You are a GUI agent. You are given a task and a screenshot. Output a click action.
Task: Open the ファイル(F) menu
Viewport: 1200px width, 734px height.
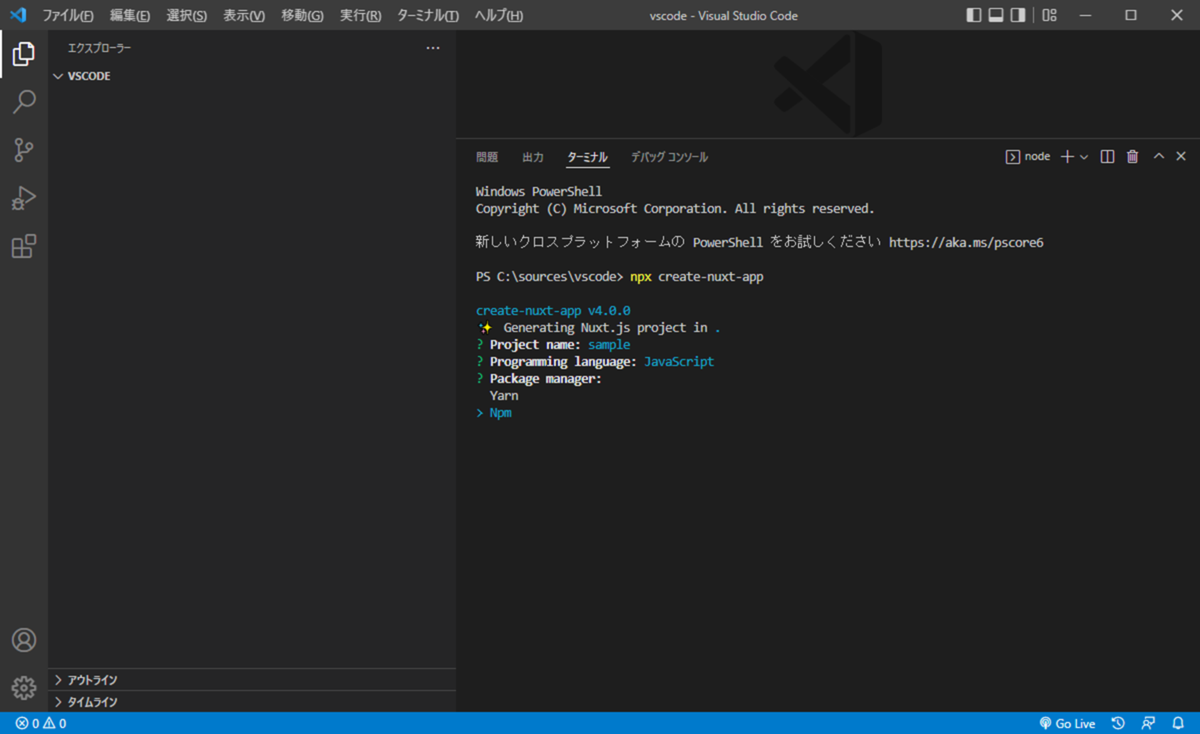tap(68, 16)
